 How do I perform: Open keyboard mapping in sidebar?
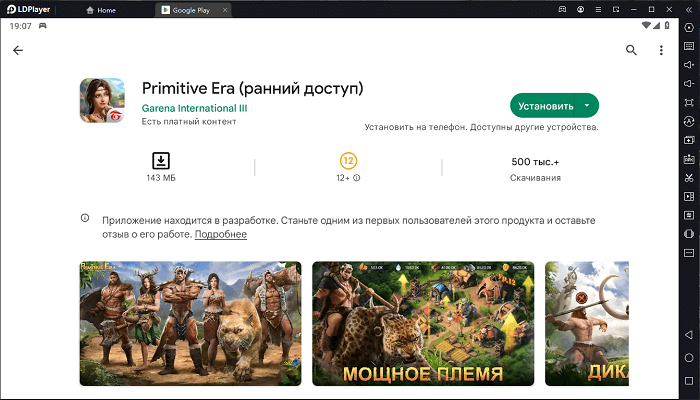[x=689, y=46]
